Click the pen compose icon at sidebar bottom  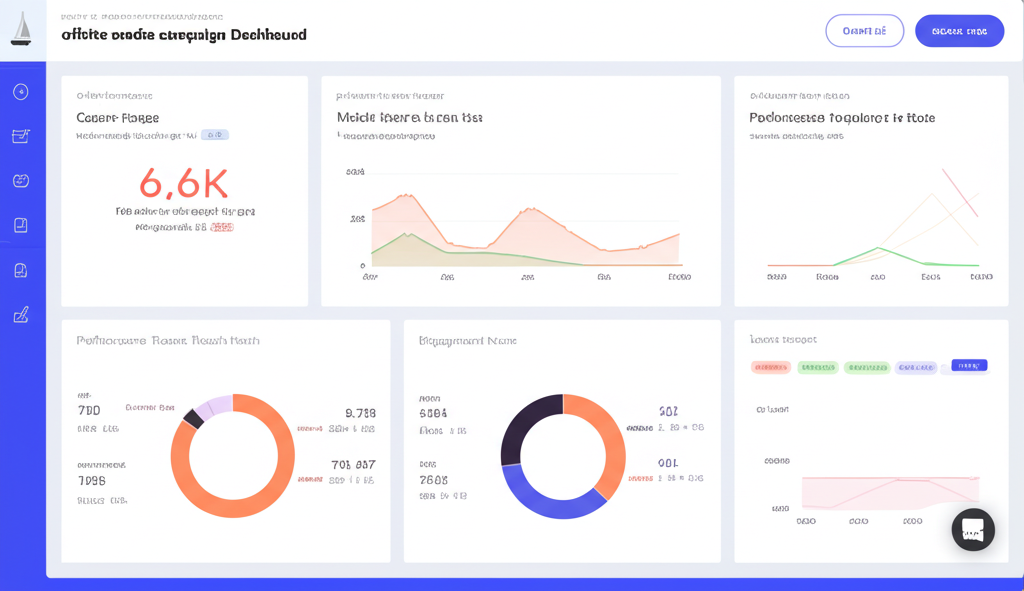22,314
